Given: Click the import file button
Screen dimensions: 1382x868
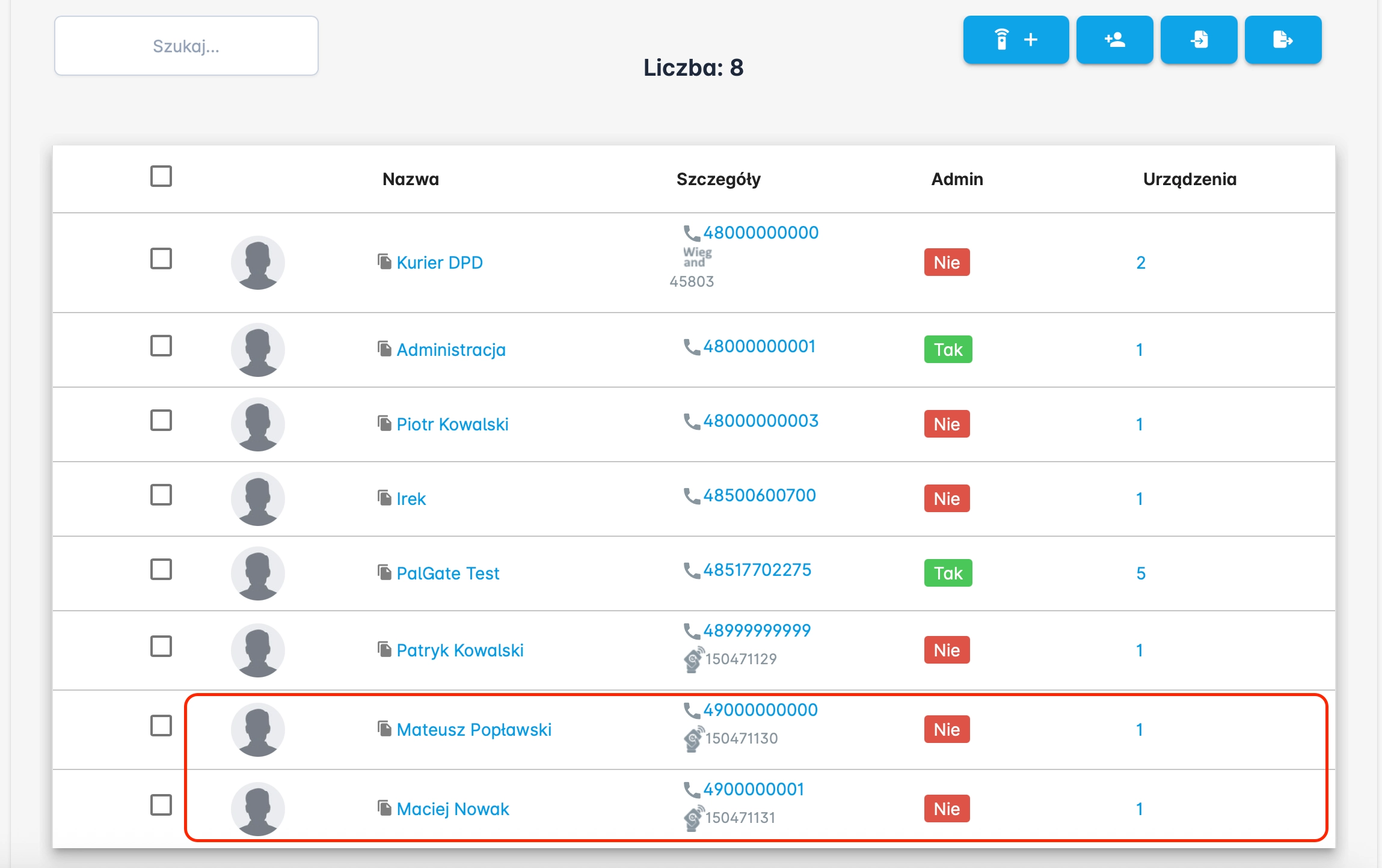Looking at the screenshot, I should (1199, 40).
